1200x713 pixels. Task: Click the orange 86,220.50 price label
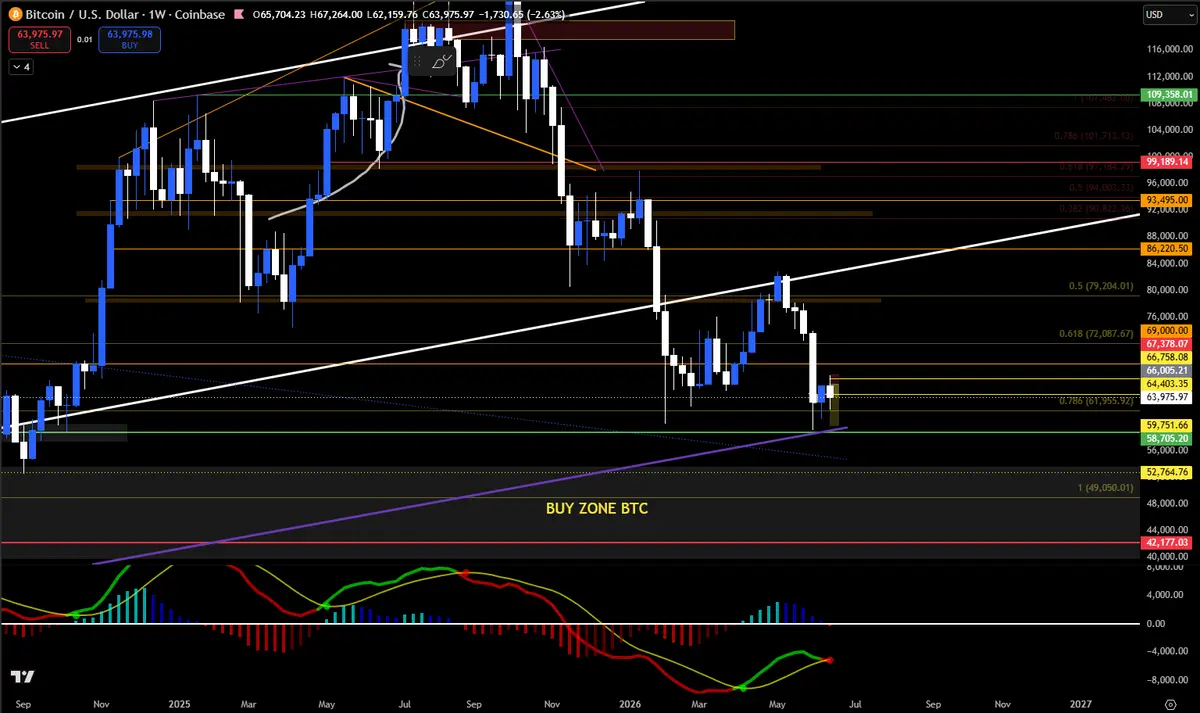coord(1168,247)
